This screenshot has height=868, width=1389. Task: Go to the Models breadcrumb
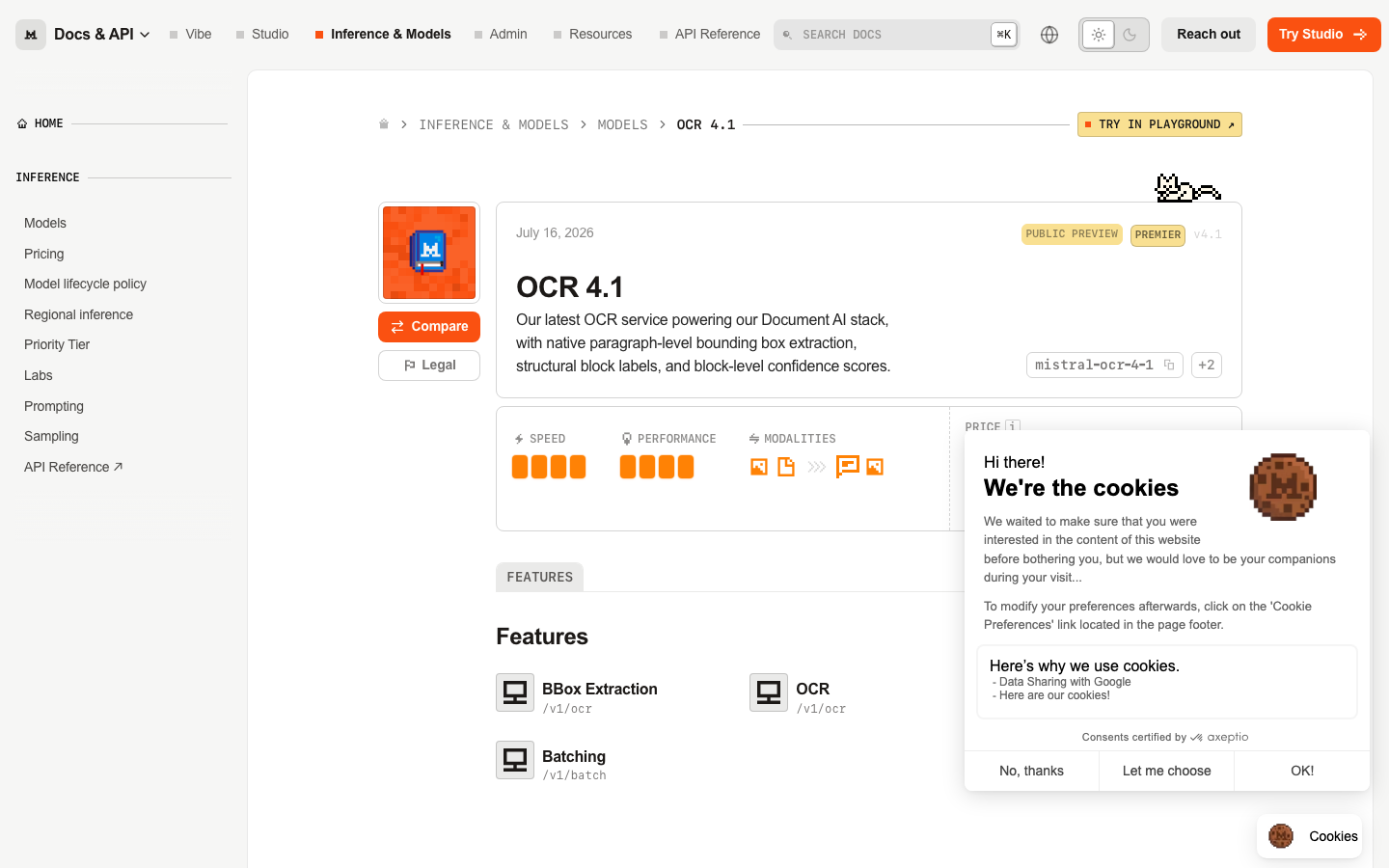(x=622, y=124)
